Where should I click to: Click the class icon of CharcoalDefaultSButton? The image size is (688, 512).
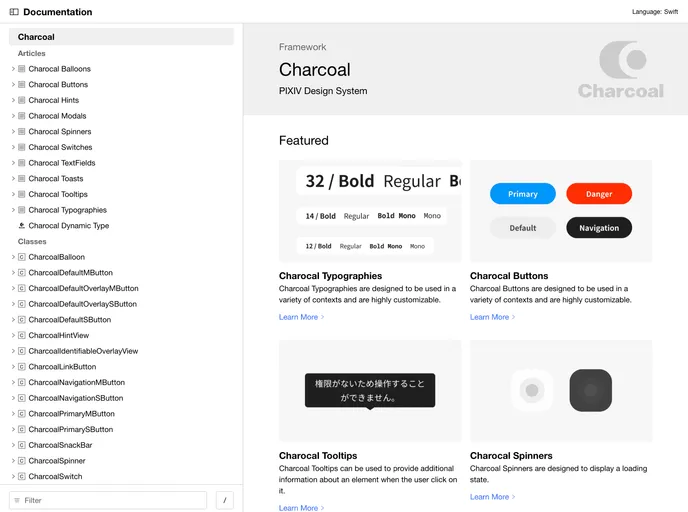(22, 320)
